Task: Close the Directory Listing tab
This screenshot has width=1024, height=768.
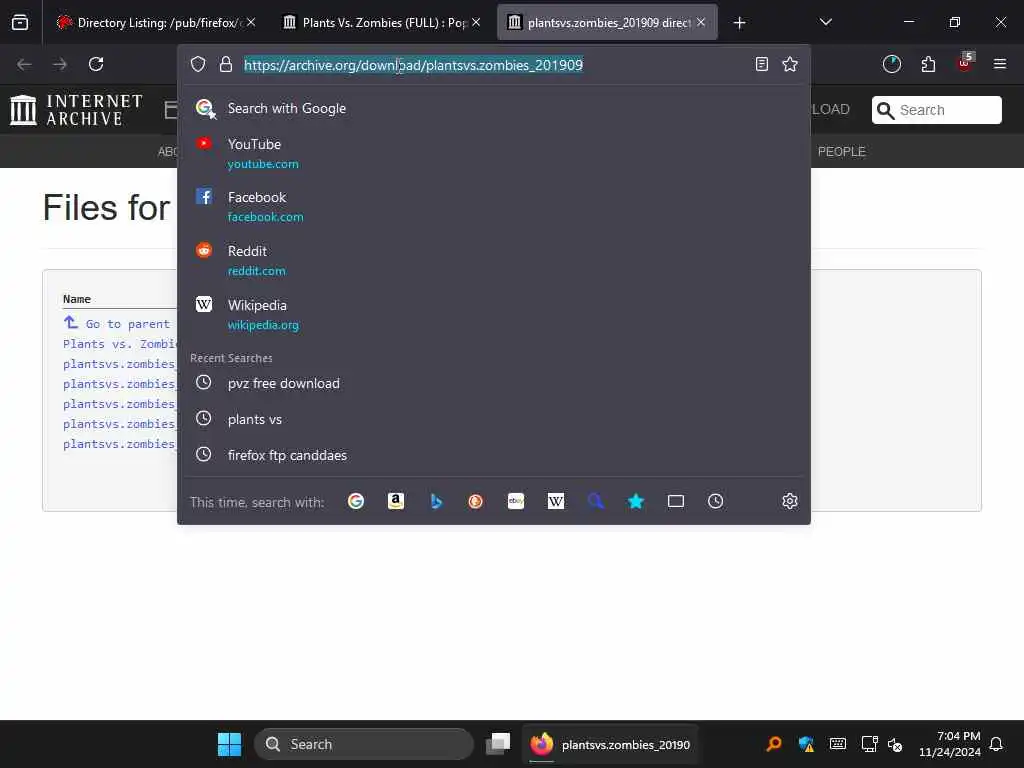Action: pyautogui.click(x=251, y=22)
